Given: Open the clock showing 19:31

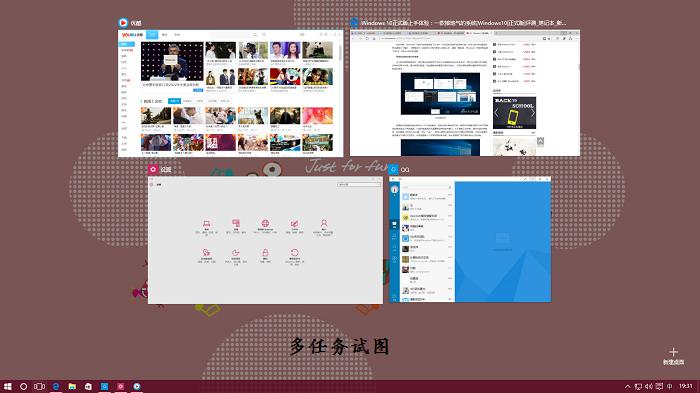Looking at the screenshot, I should [686, 386].
